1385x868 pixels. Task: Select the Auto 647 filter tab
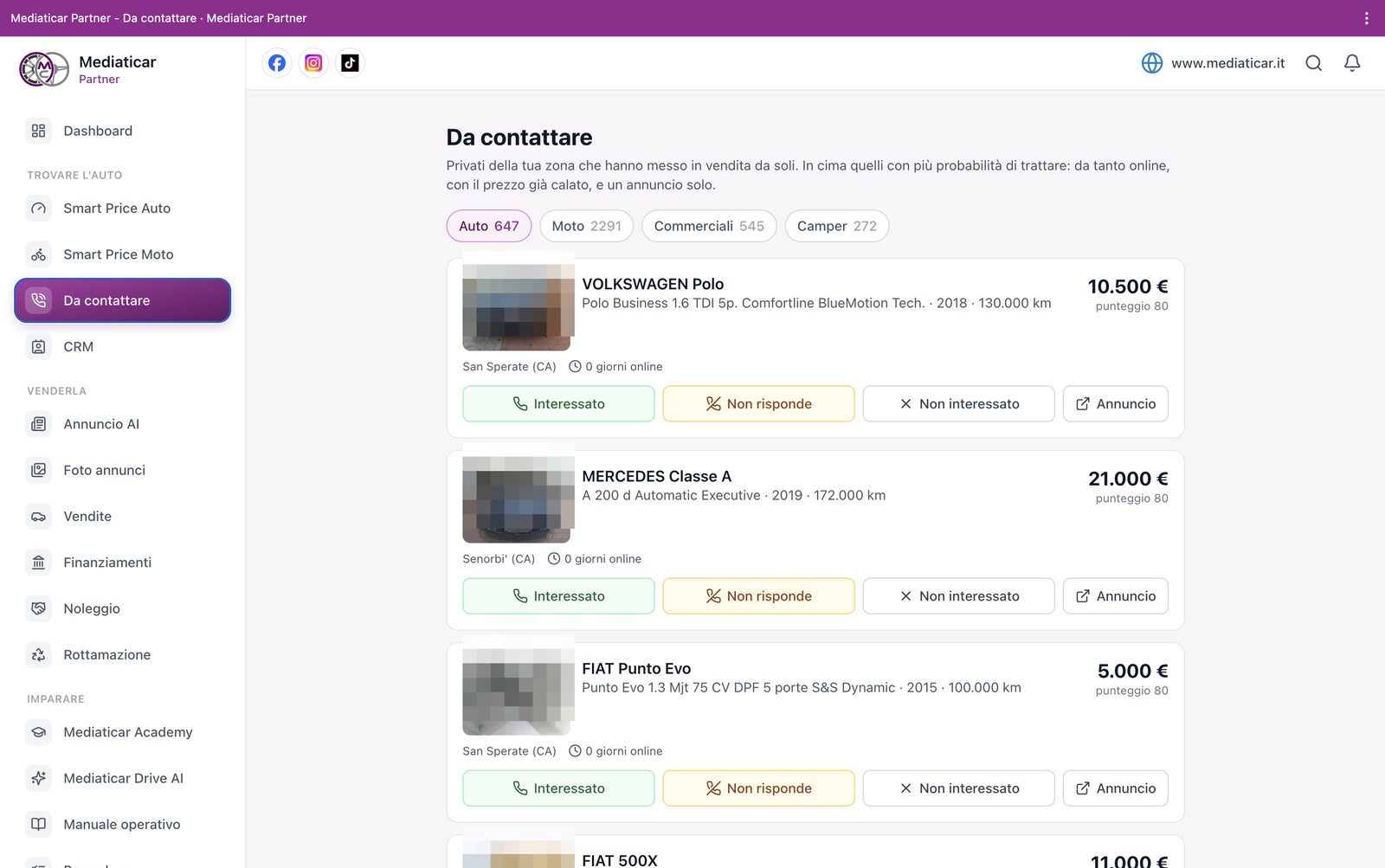tap(489, 226)
